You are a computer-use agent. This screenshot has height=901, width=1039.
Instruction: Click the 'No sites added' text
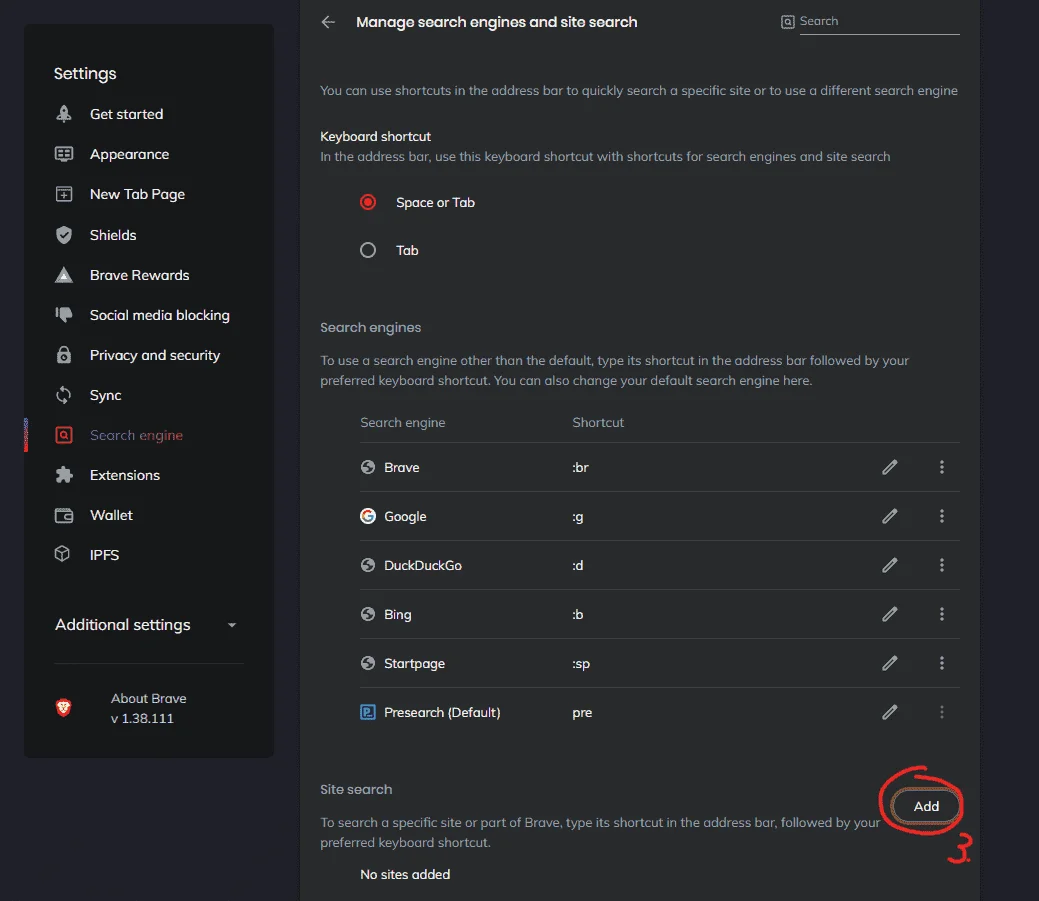point(405,874)
